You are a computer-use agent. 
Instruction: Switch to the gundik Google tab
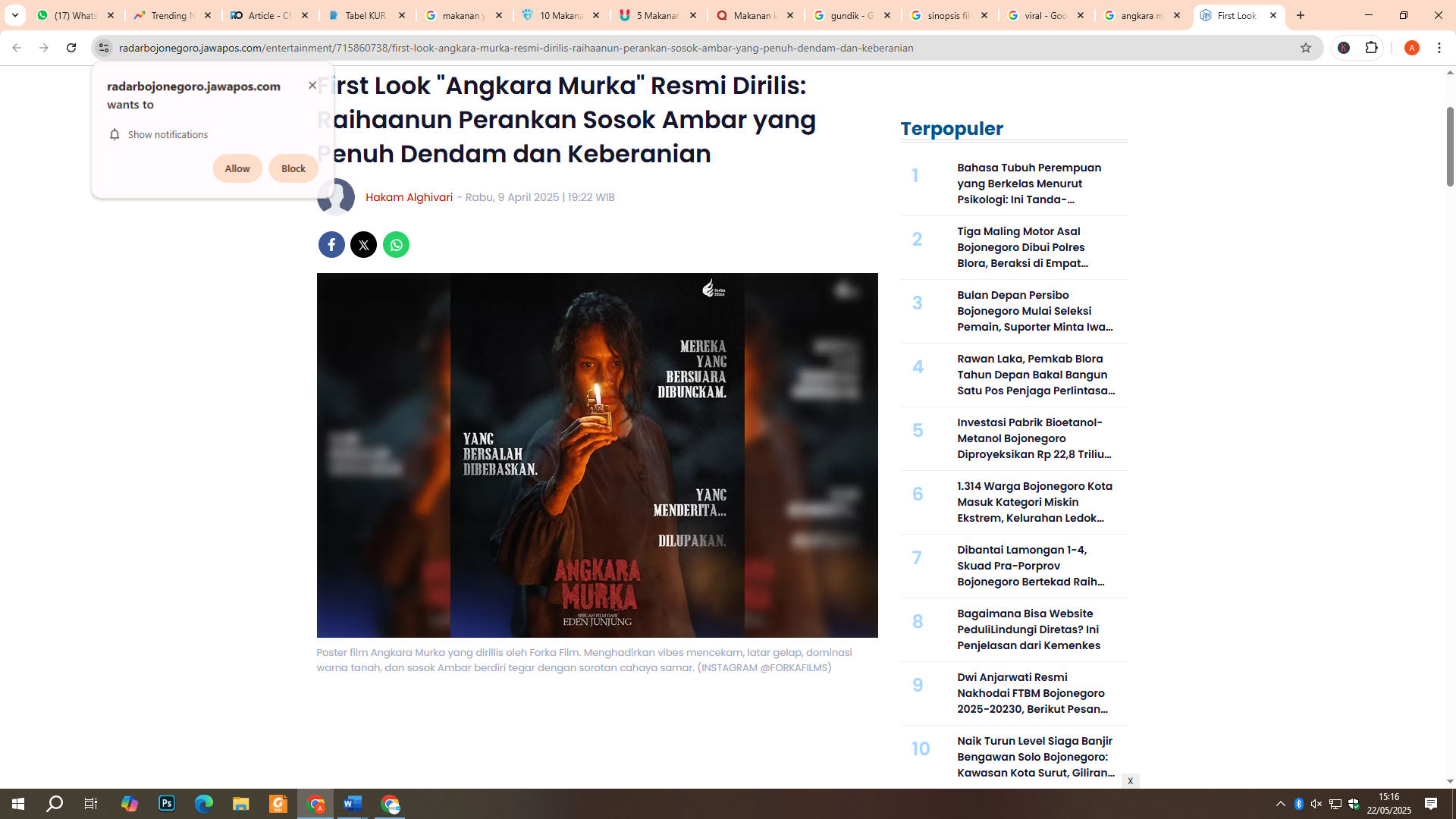pyautogui.click(x=852, y=15)
